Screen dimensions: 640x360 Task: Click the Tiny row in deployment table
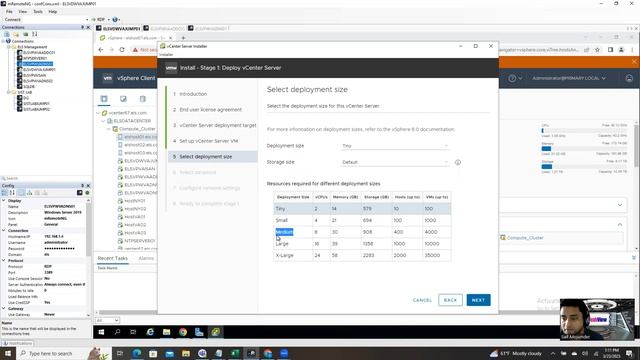362,209
